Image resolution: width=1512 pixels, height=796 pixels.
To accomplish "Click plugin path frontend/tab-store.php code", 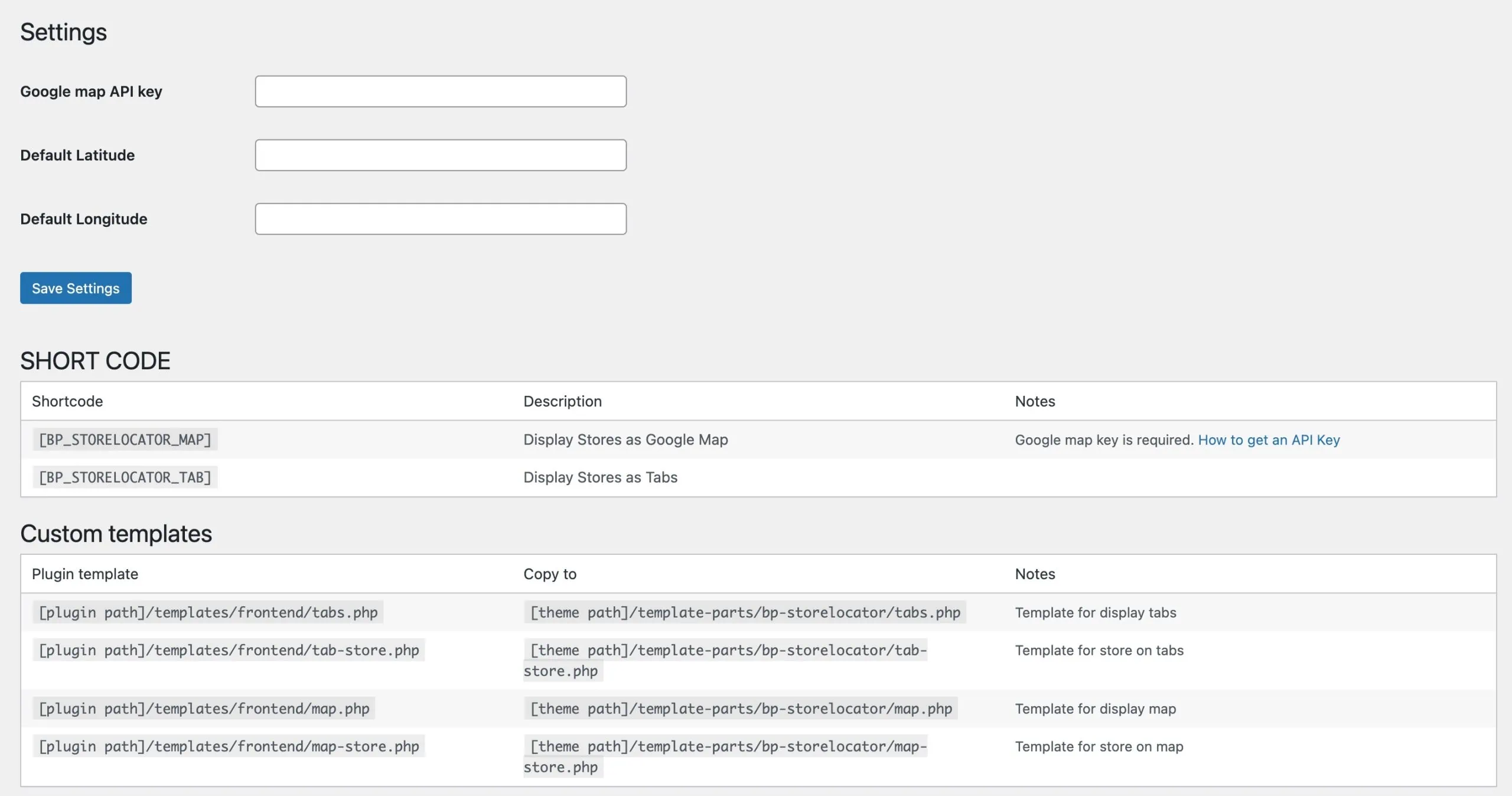I will click(229, 650).
